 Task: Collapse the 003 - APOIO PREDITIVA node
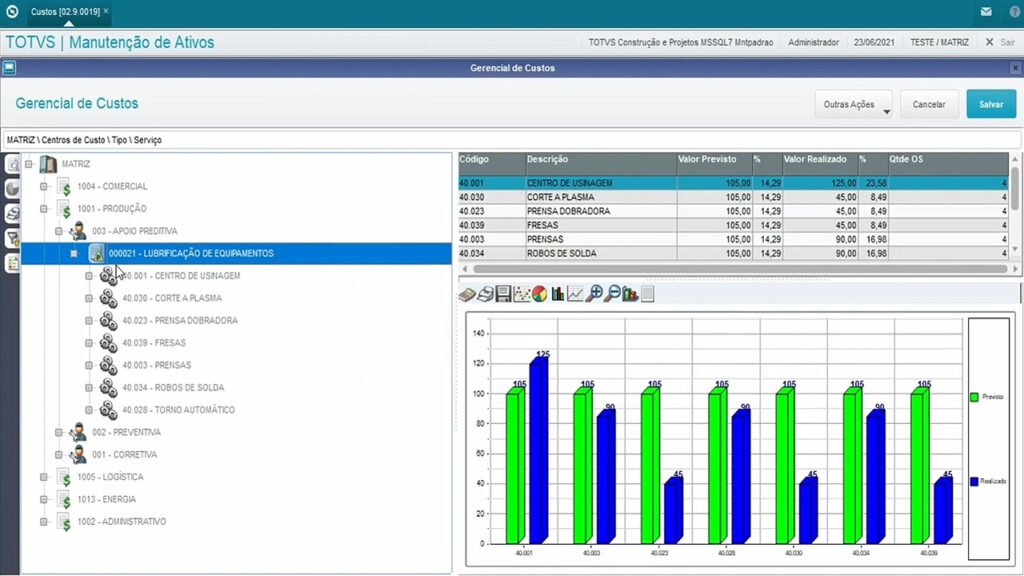(x=59, y=231)
